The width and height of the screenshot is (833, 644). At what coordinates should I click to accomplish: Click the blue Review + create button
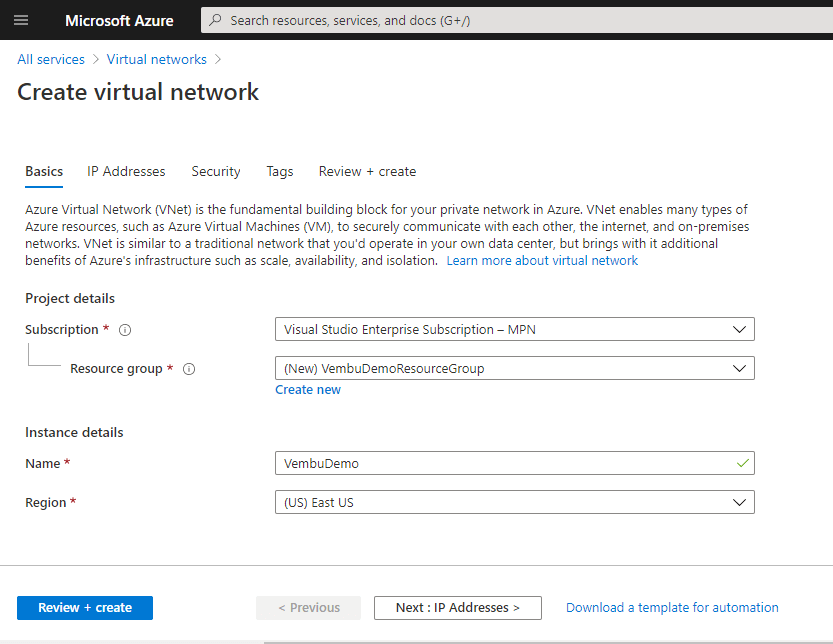pyautogui.click(x=85, y=608)
